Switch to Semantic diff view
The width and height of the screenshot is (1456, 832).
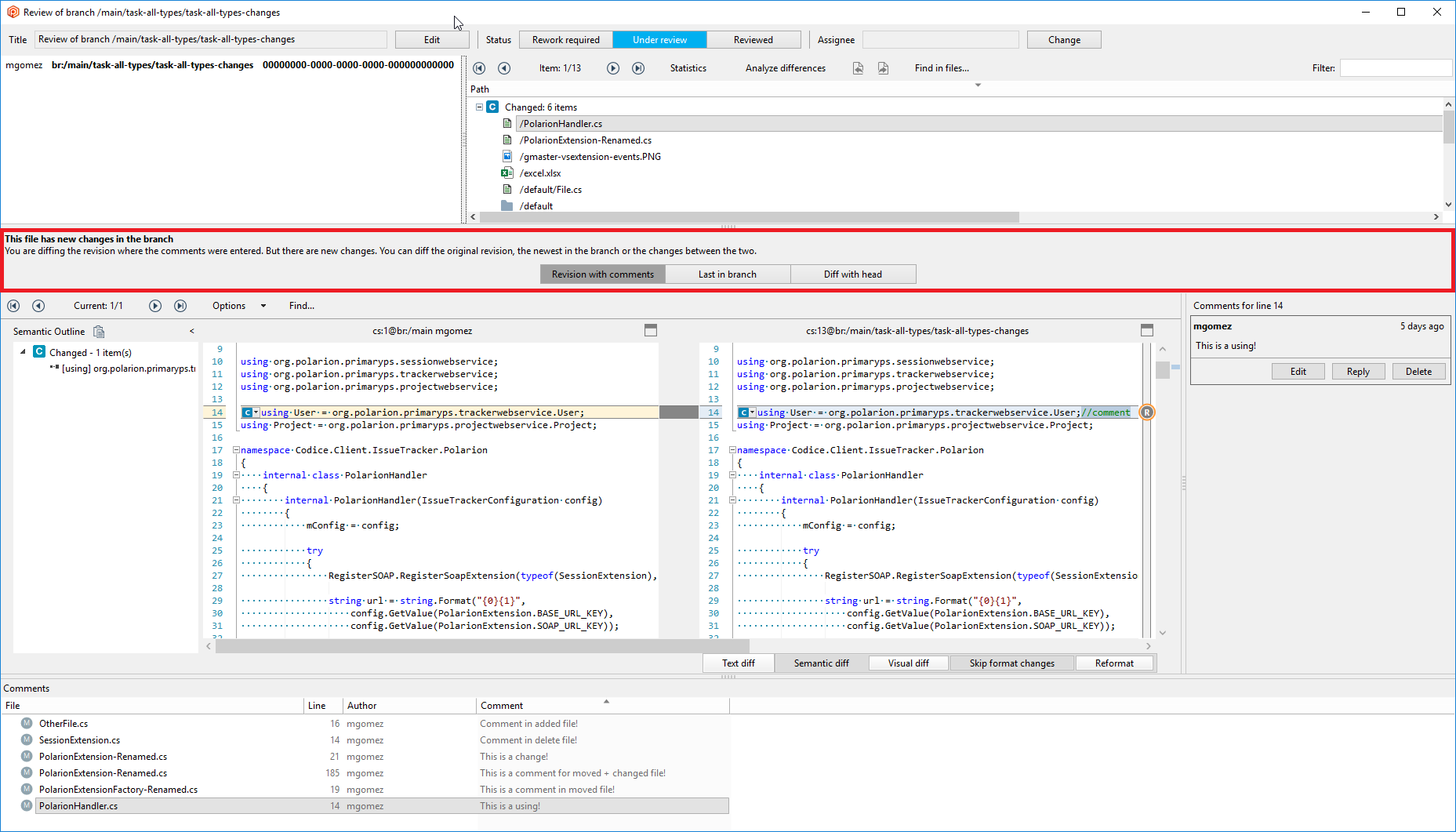pyautogui.click(x=820, y=663)
